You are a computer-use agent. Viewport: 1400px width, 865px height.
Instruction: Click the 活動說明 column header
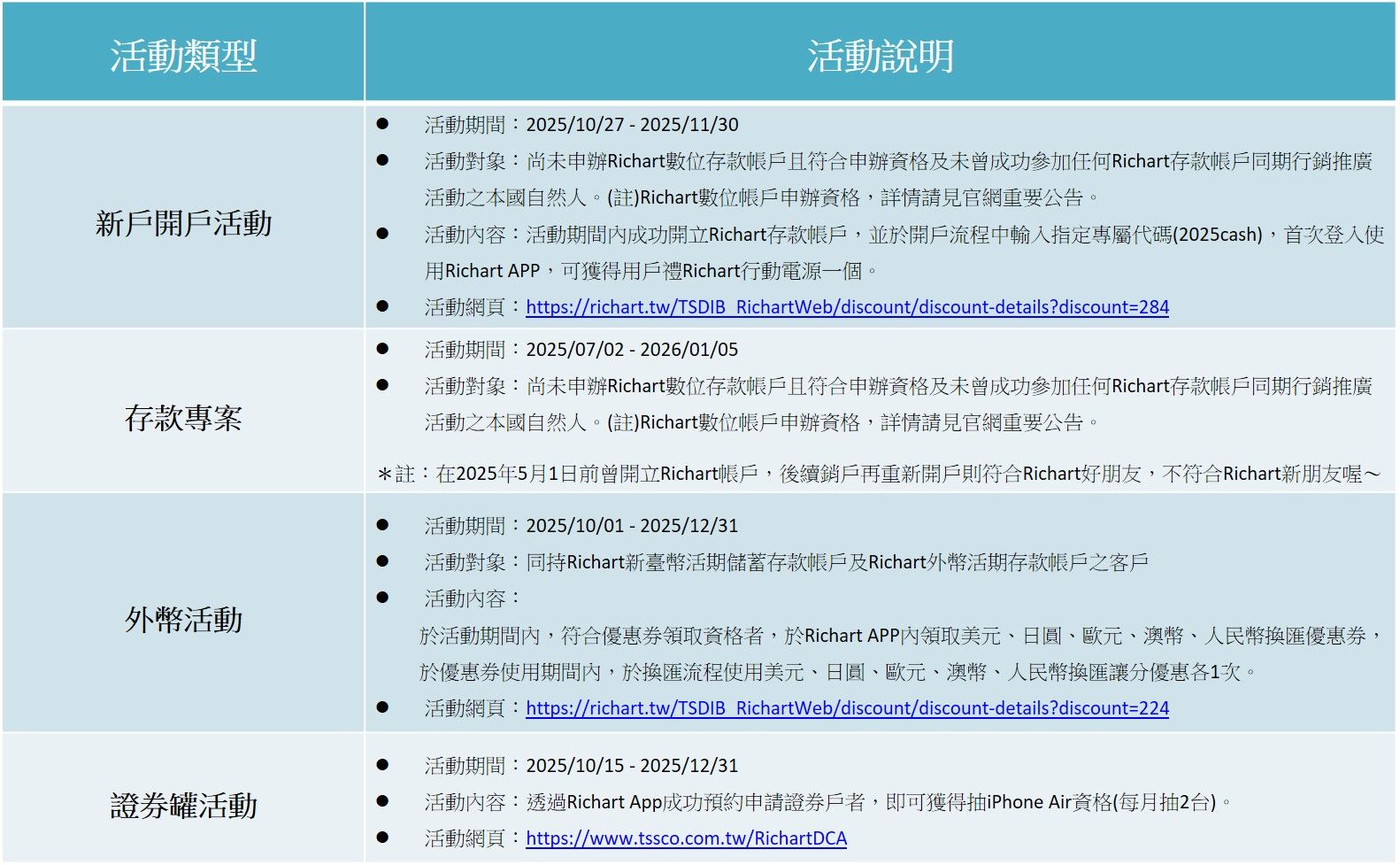[x=880, y=56]
